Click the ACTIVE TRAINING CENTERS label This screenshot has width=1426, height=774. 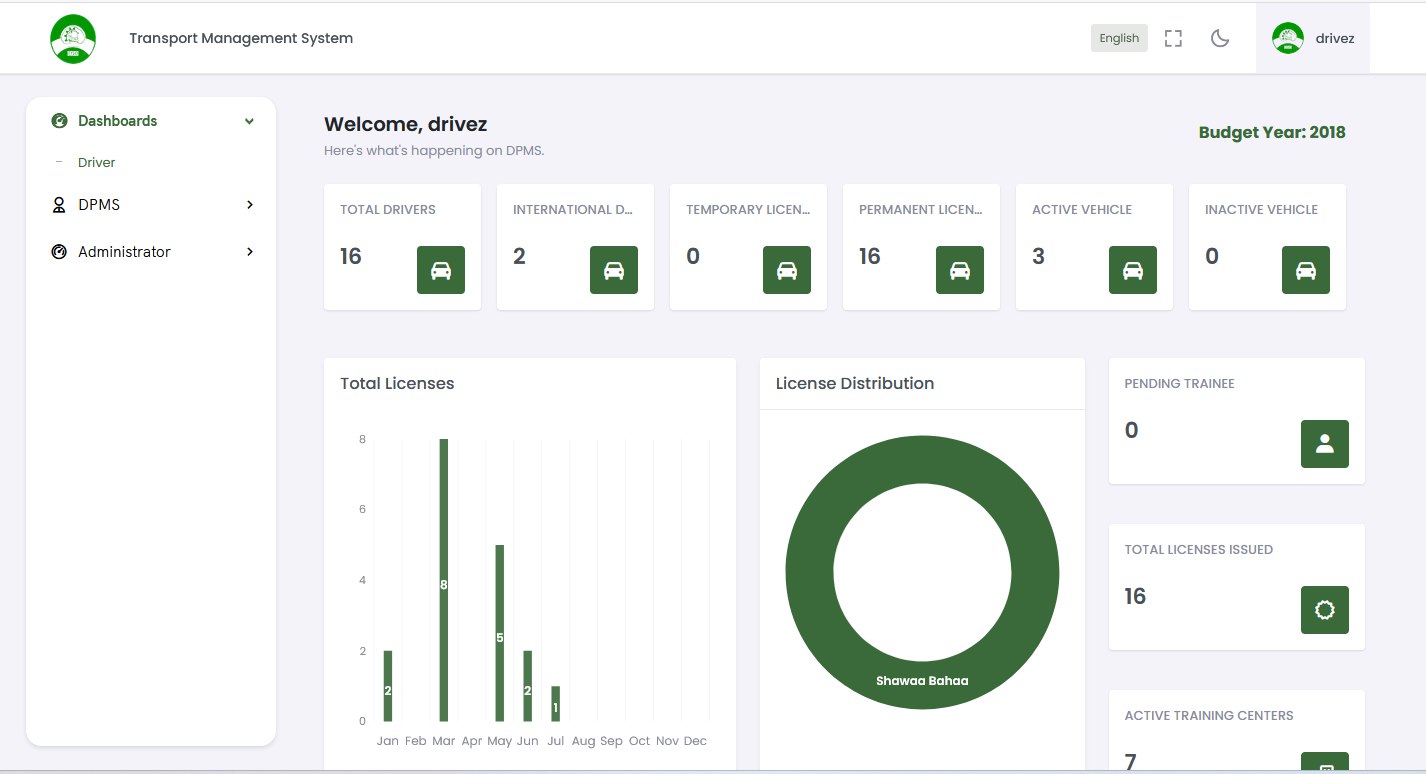click(x=1209, y=716)
